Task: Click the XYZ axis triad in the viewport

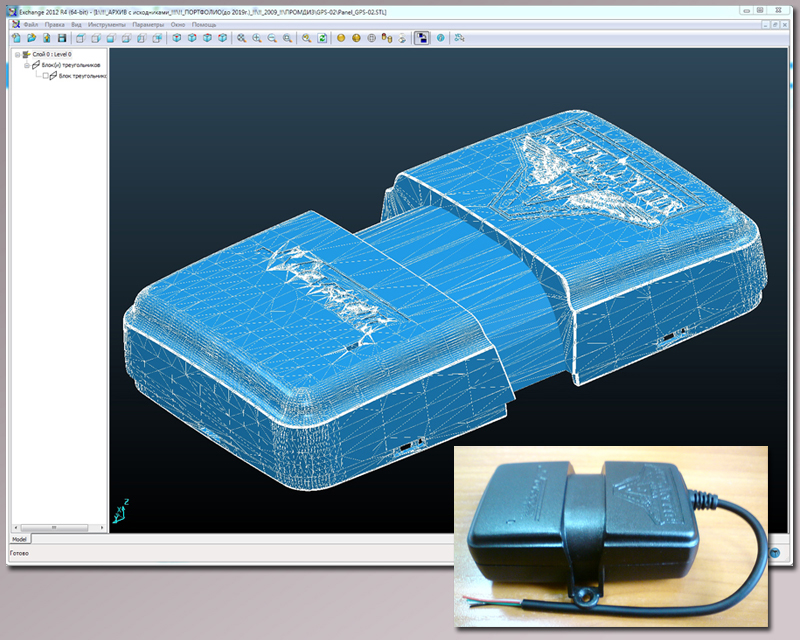Action: click(x=121, y=511)
